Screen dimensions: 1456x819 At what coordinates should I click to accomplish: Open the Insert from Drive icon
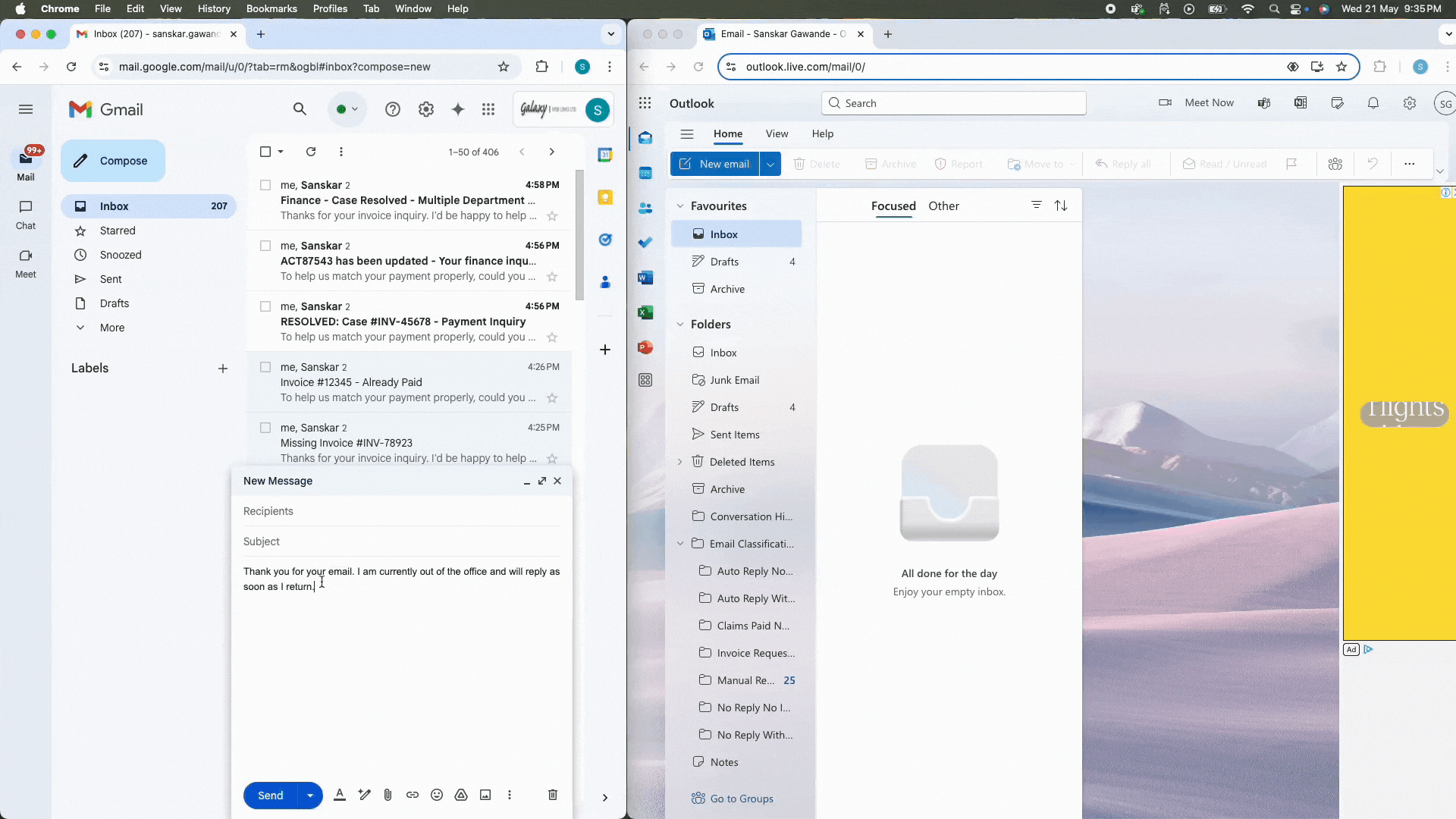click(x=461, y=795)
